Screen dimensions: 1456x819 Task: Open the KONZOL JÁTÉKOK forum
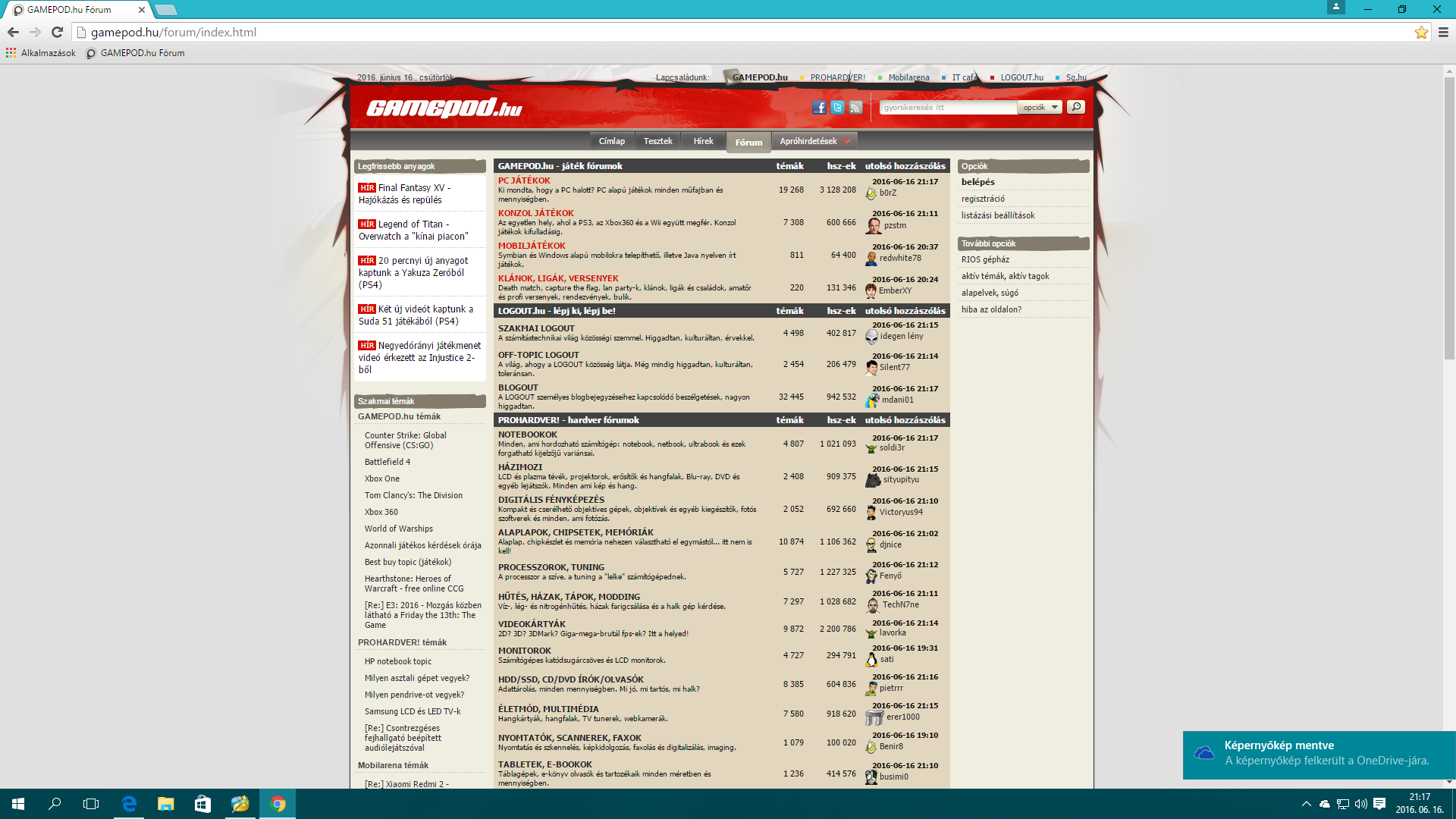tap(535, 213)
